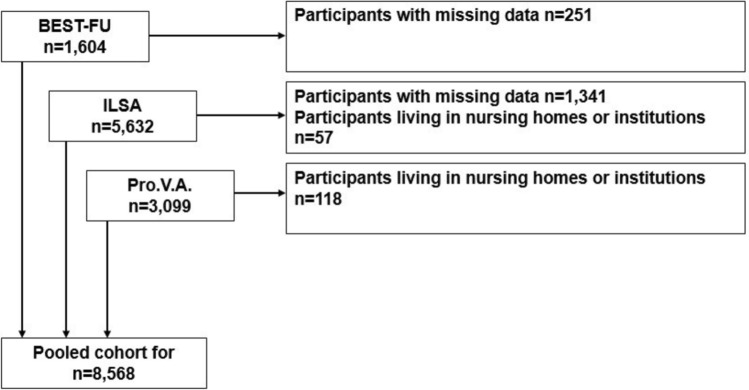The image size is (749, 390).
Task: Click arrowhead pointing from Pro.V.A. to exclusions
Action: (x=281, y=193)
